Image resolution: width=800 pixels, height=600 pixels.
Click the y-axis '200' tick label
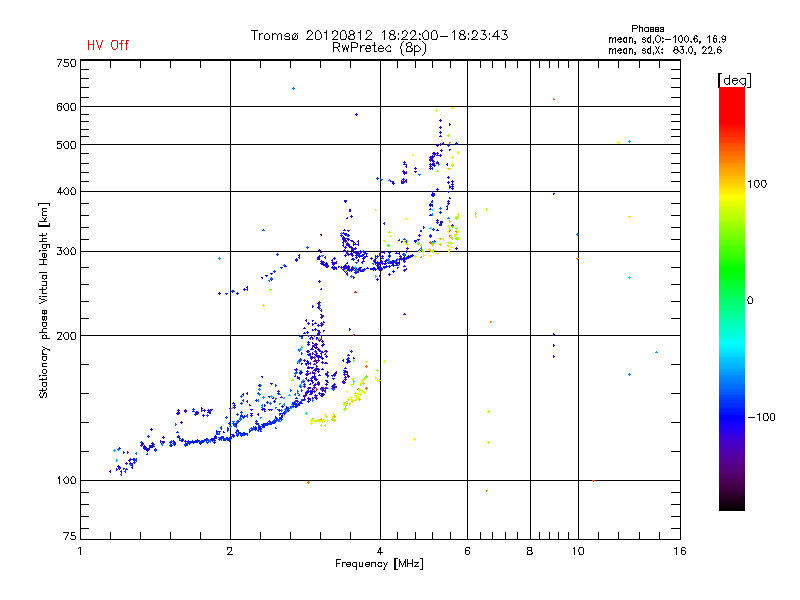(66, 336)
